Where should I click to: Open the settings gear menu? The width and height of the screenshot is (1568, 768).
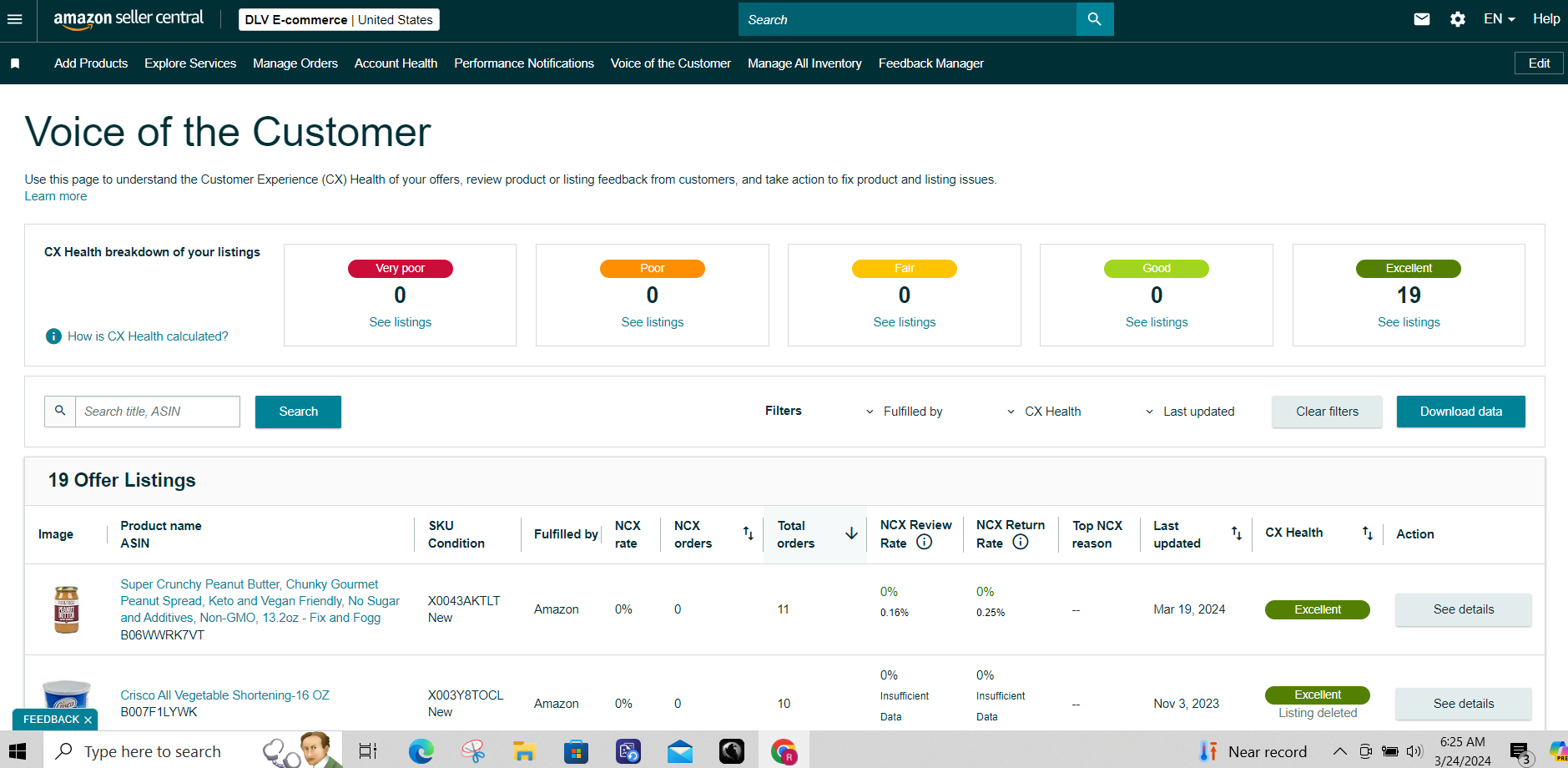1458,19
